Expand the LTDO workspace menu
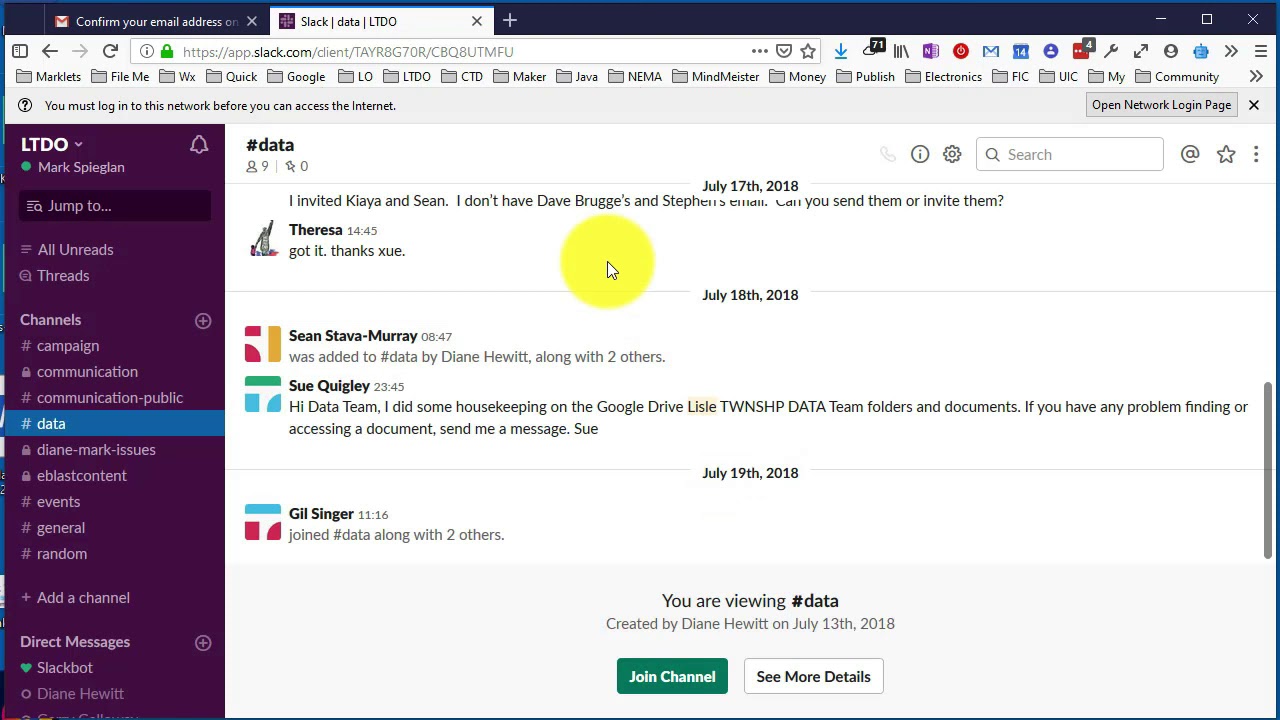This screenshot has height=720, width=1280. pos(52,144)
